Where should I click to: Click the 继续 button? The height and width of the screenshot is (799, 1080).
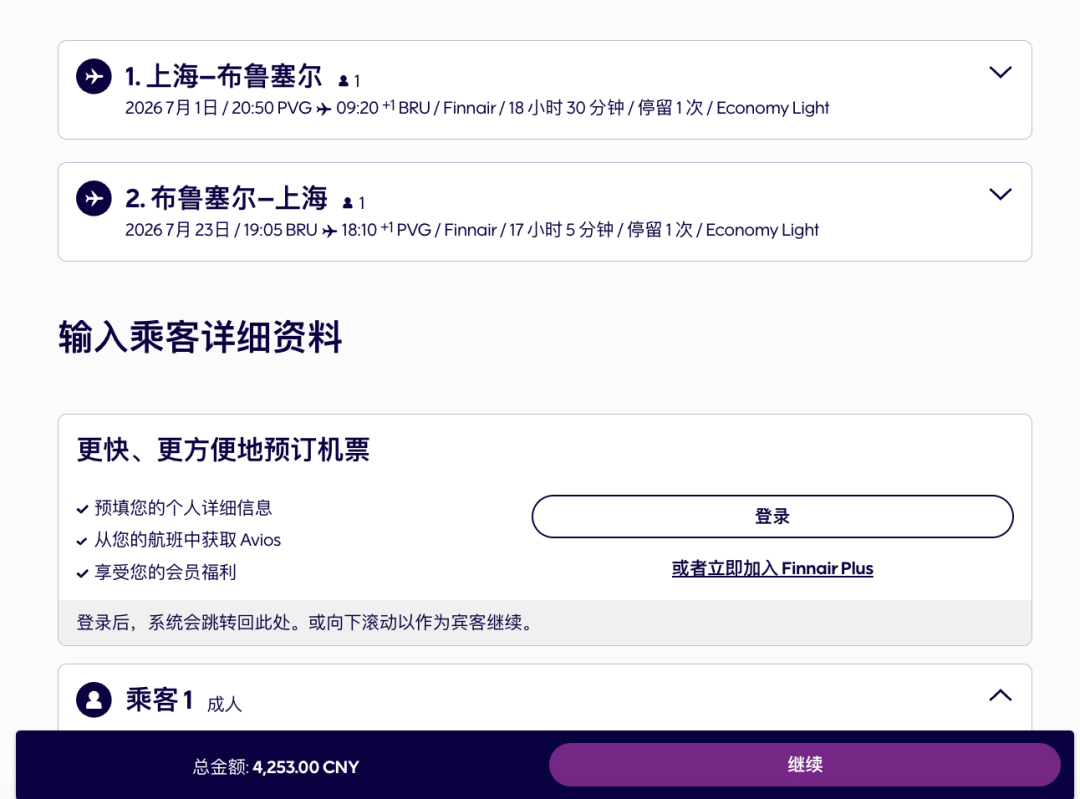pyautogui.click(x=805, y=764)
